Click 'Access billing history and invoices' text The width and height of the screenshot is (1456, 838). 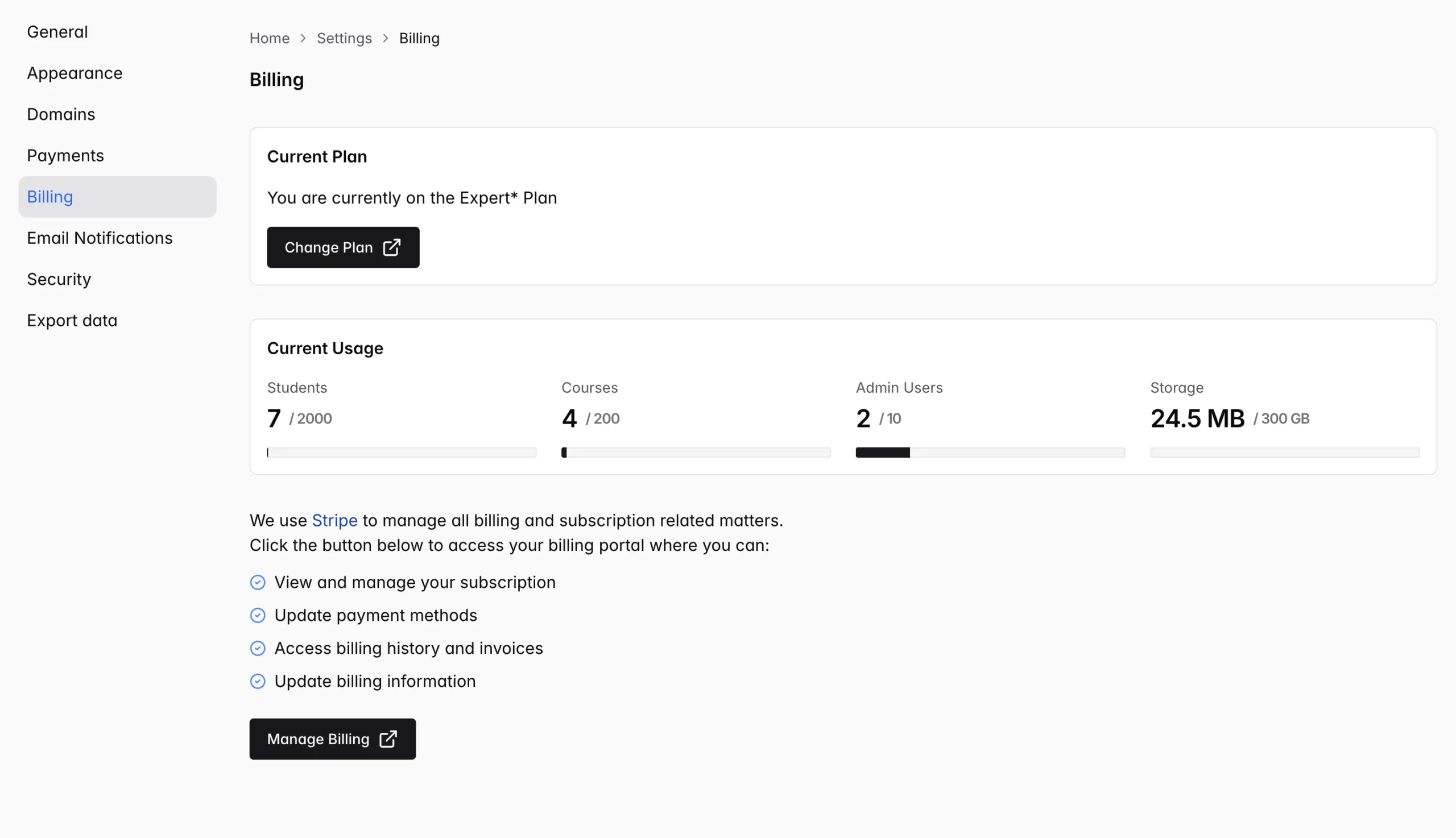(409, 649)
